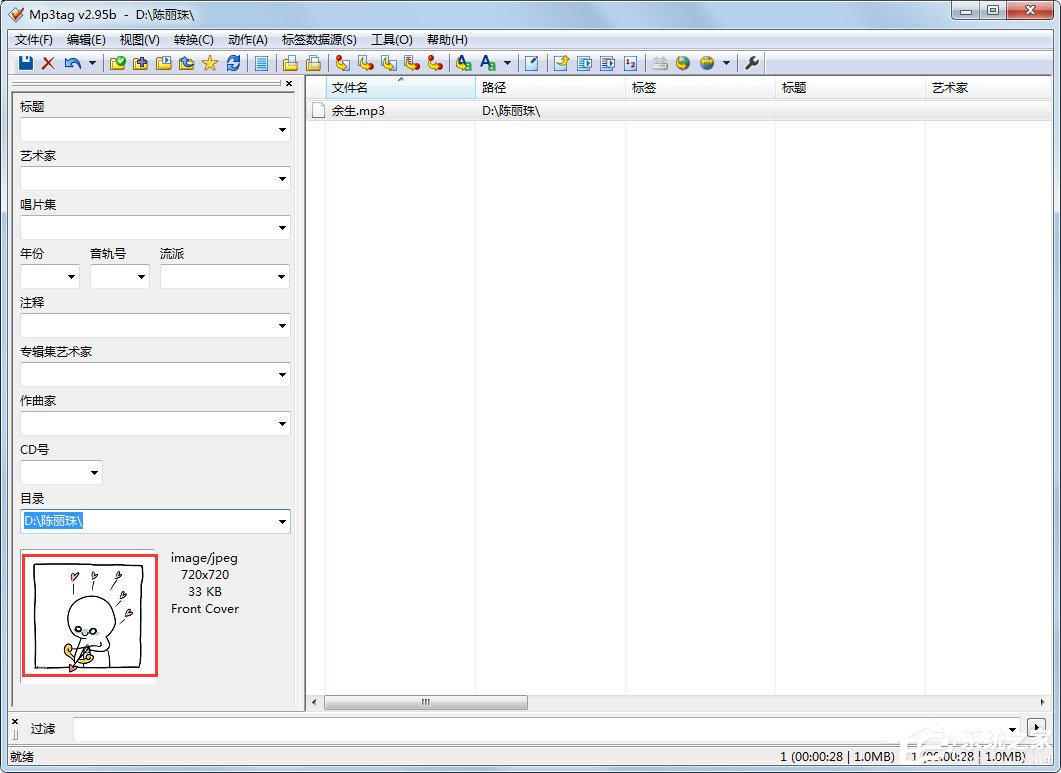The width and height of the screenshot is (1061, 773).
Task: Close the filter bar with its X
Action: pyautogui.click(x=15, y=722)
